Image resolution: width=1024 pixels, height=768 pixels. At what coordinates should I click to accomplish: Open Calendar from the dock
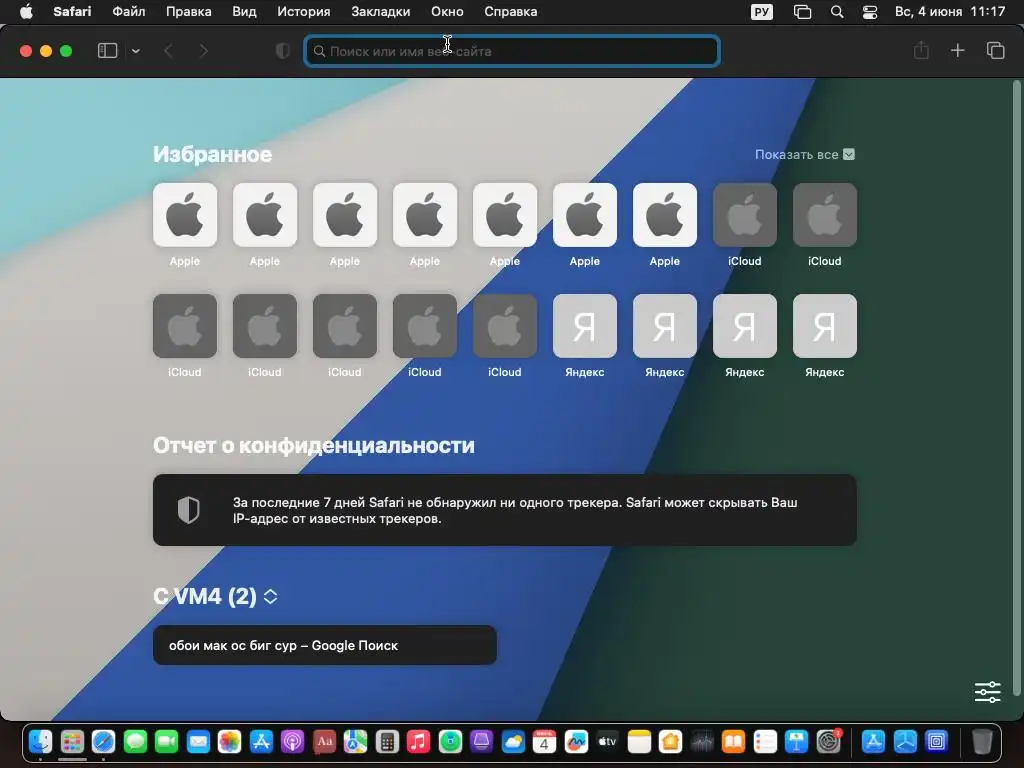544,742
